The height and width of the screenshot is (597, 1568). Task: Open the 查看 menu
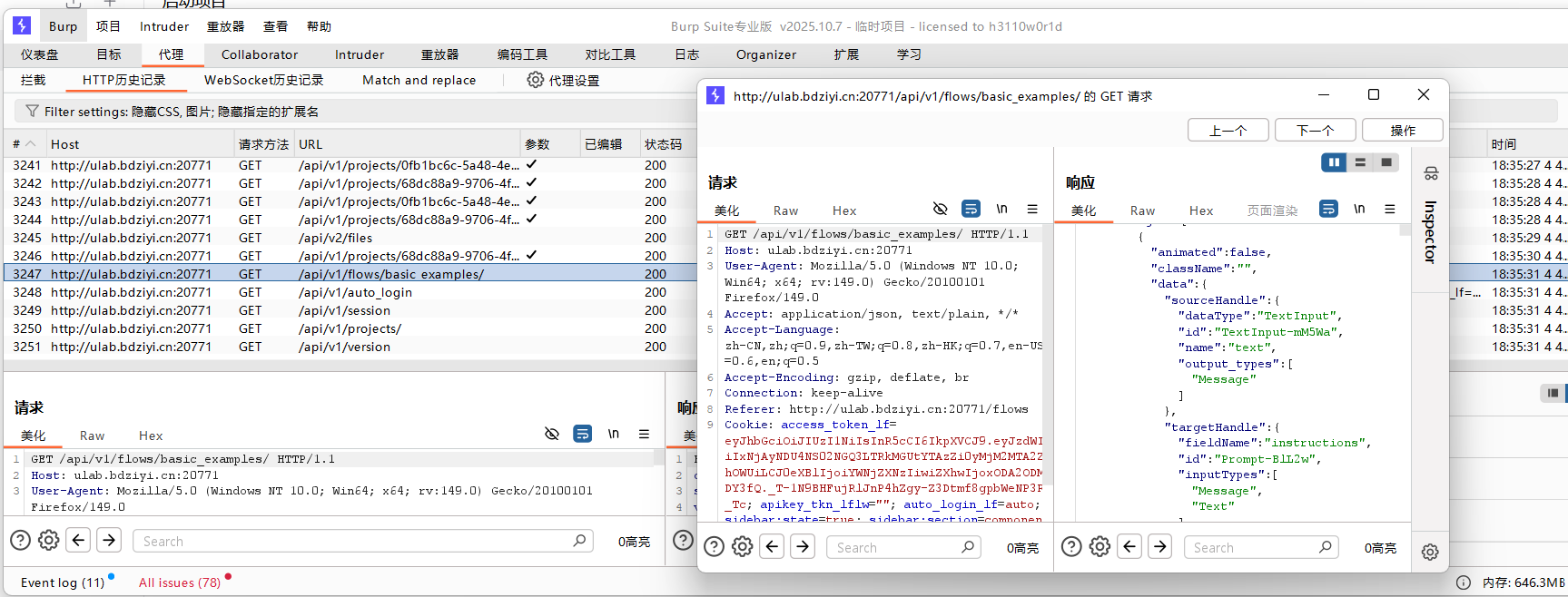tap(275, 26)
